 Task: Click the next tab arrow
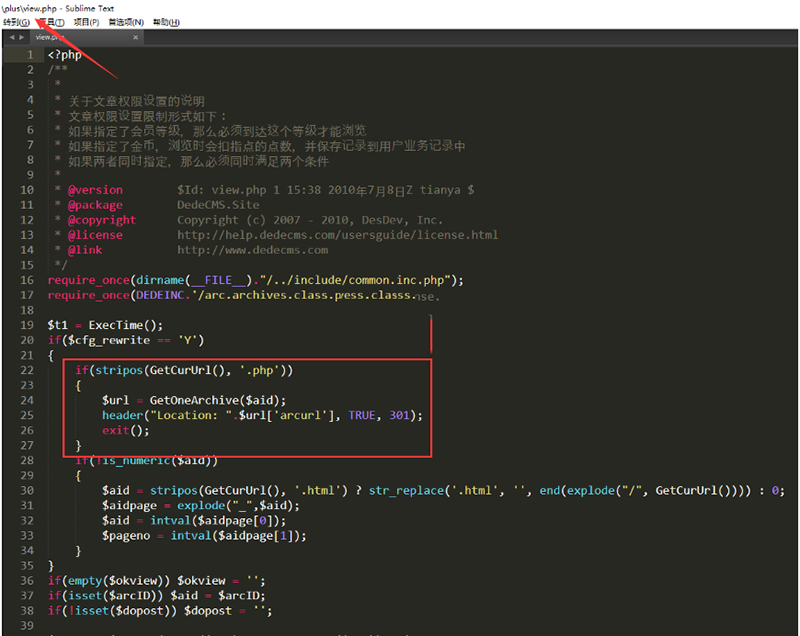(x=21, y=37)
